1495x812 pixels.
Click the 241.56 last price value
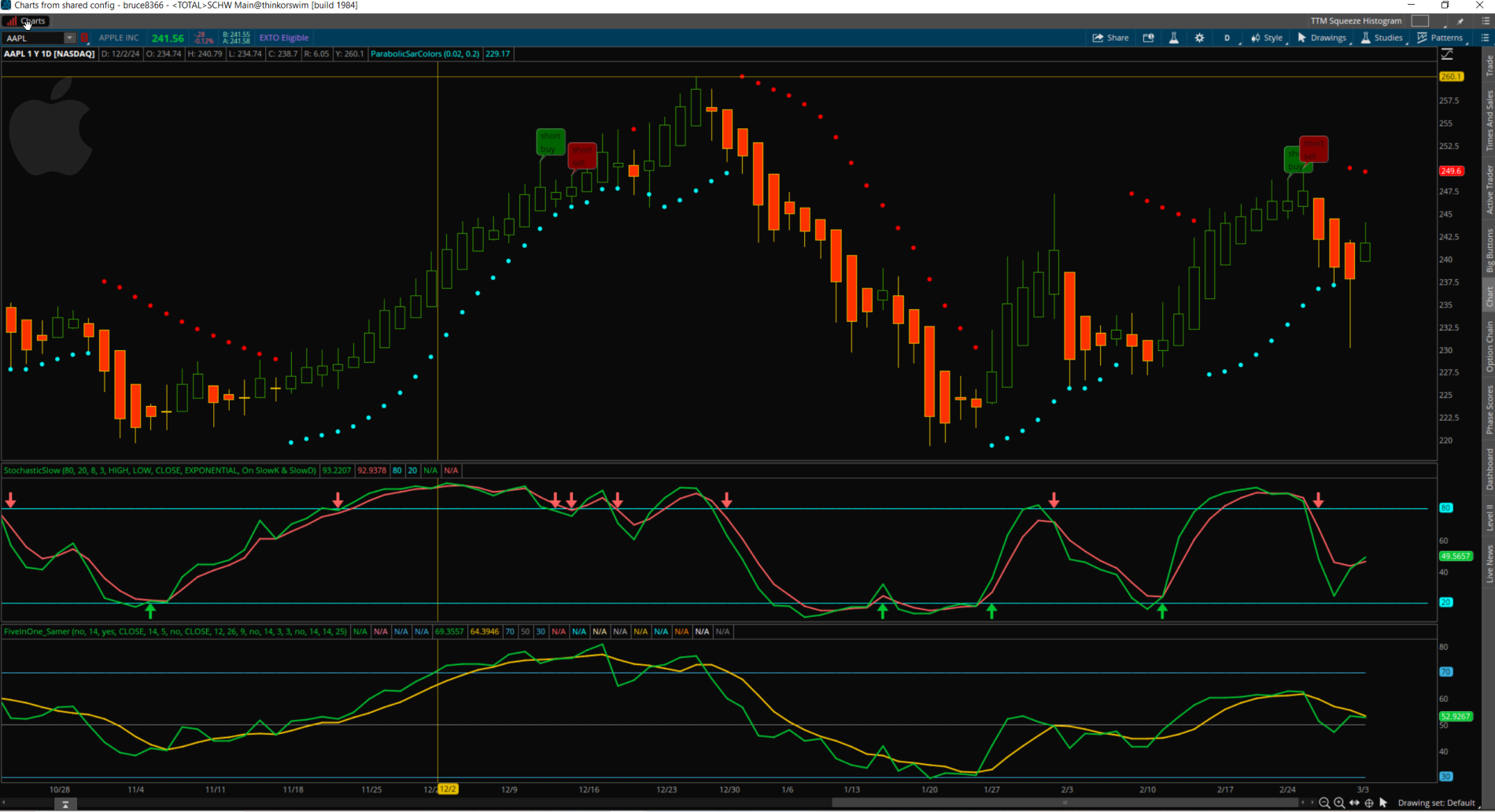[168, 38]
